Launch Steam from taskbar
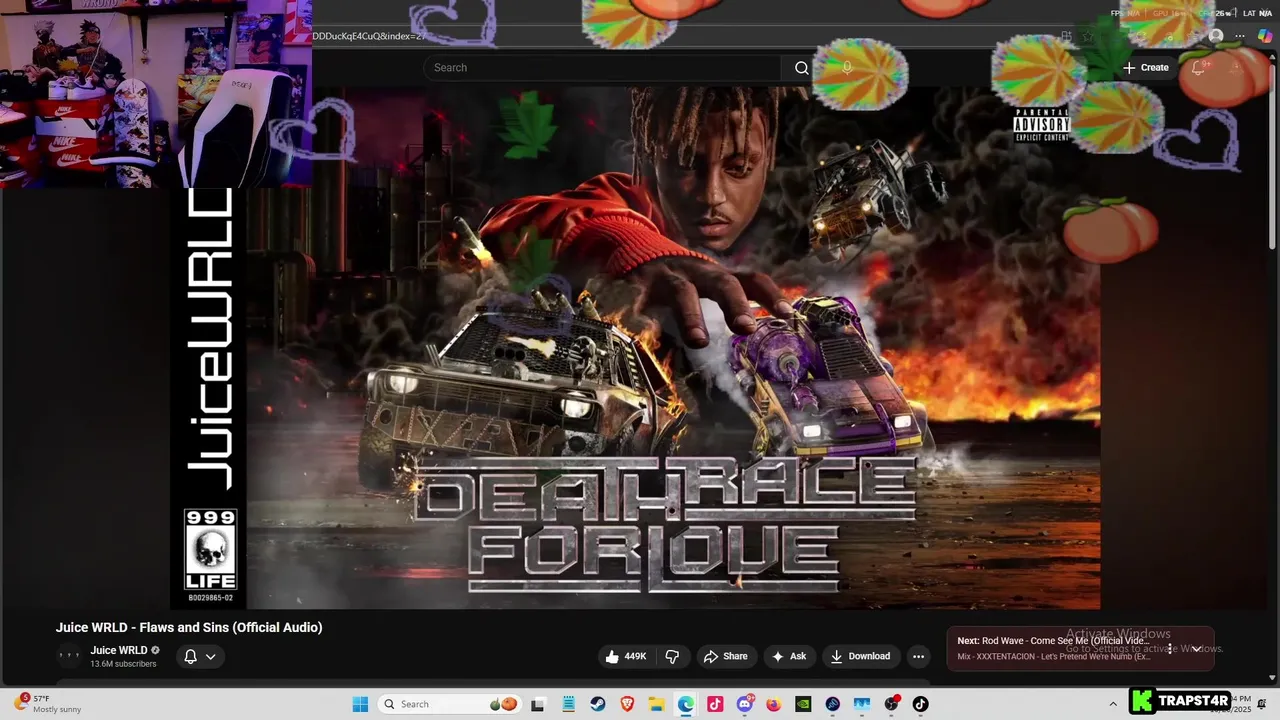Image resolution: width=1280 pixels, height=720 pixels. [x=598, y=704]
